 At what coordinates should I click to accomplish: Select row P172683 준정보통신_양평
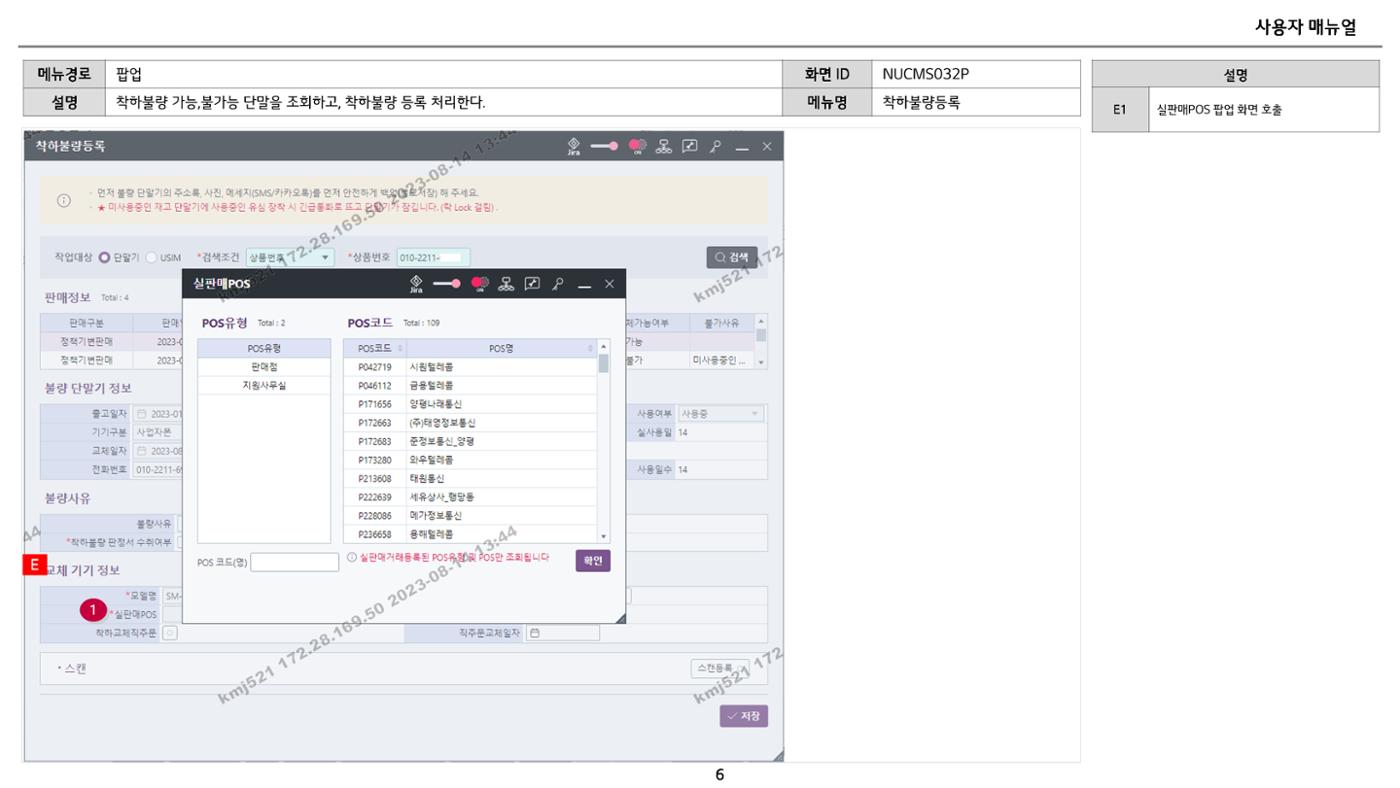[x=470, y=441]
